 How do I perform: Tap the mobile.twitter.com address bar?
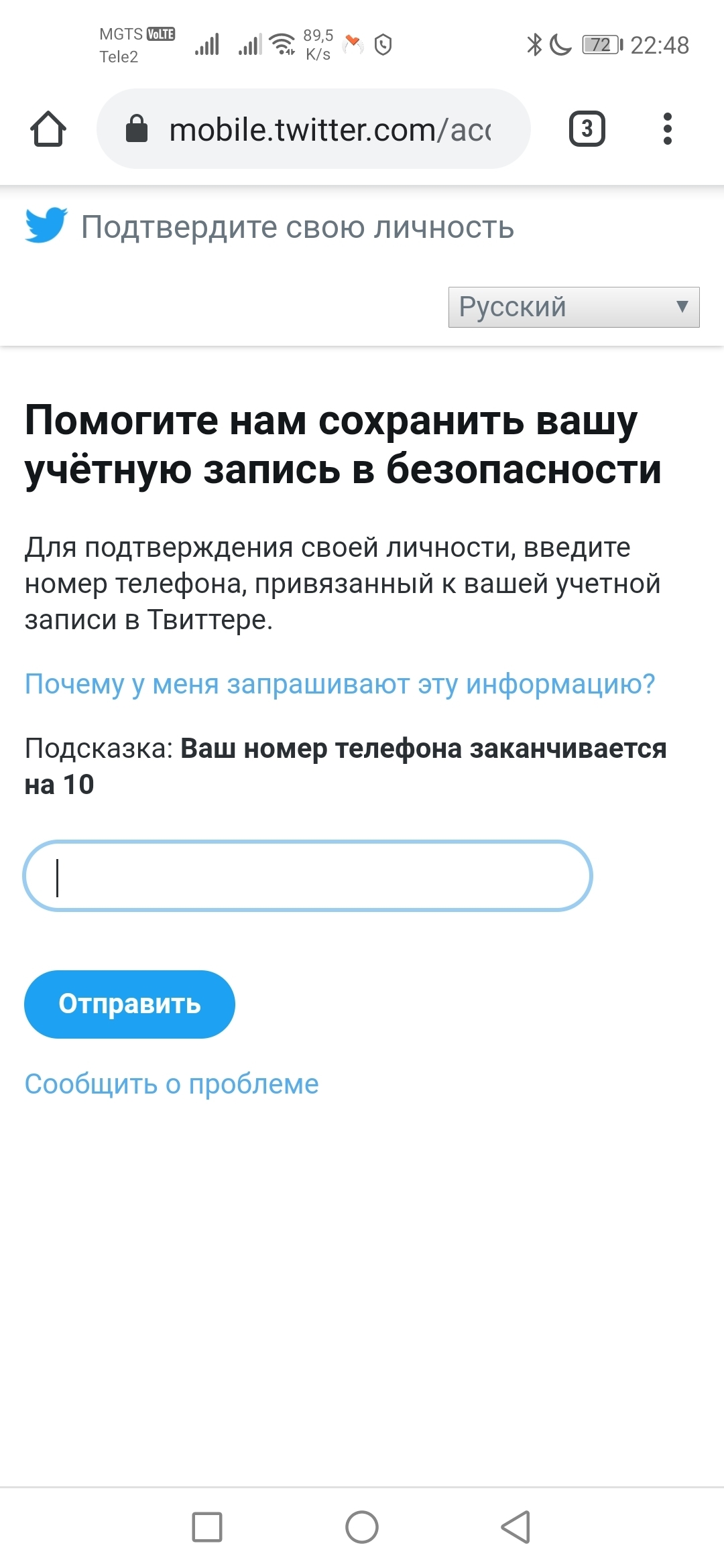(x=314, y=129)
